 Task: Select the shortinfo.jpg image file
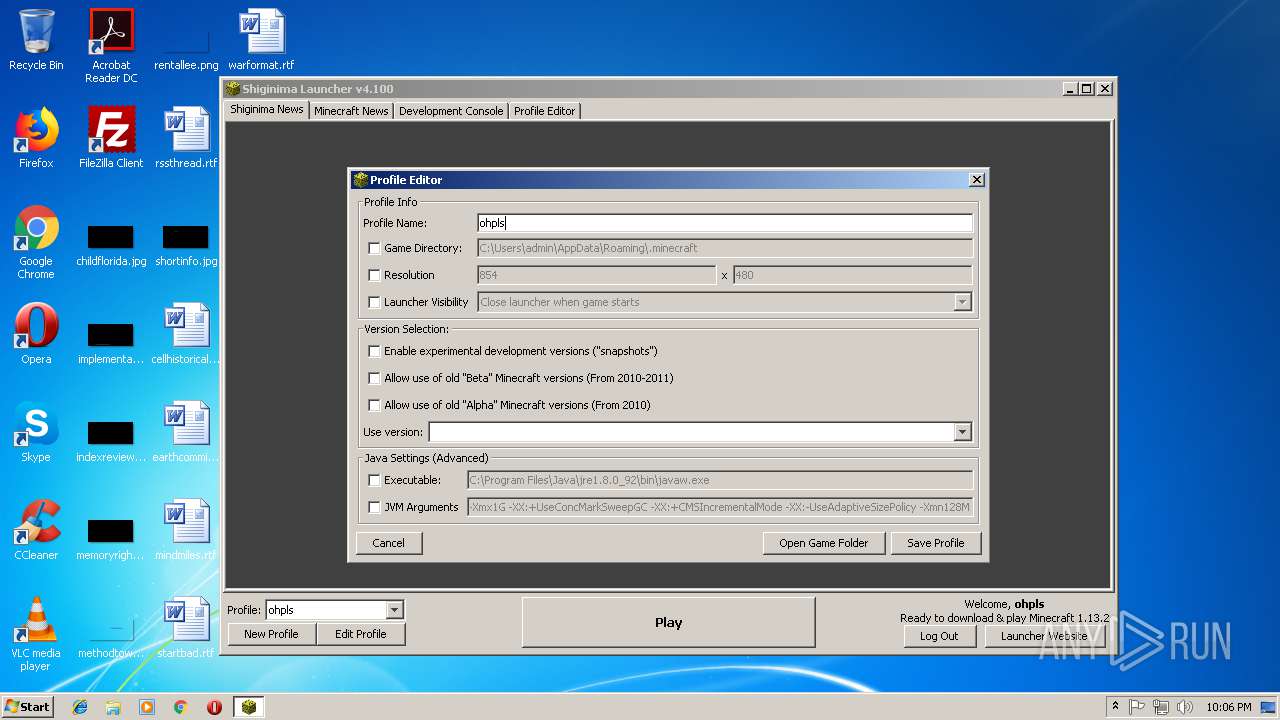click(x=186, y=246)
